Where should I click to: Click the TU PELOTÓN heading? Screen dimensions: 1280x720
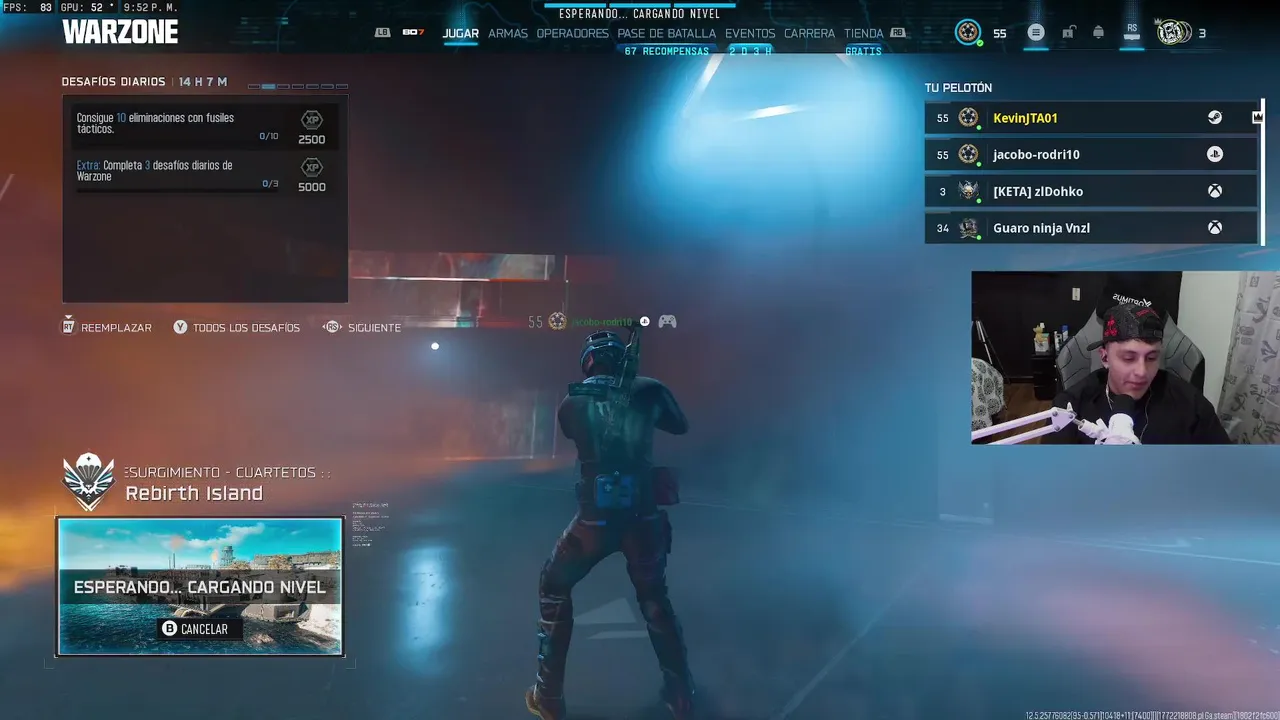tap(958, 88)
